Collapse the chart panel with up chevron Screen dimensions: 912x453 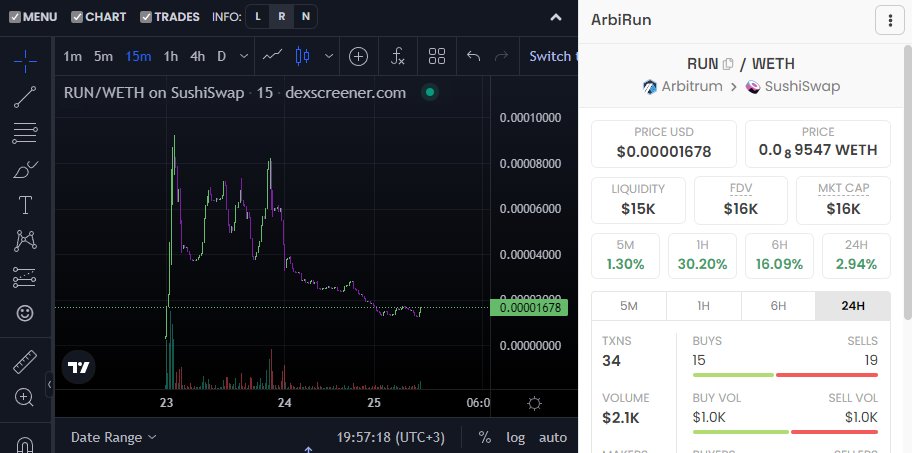coord(556,17)
